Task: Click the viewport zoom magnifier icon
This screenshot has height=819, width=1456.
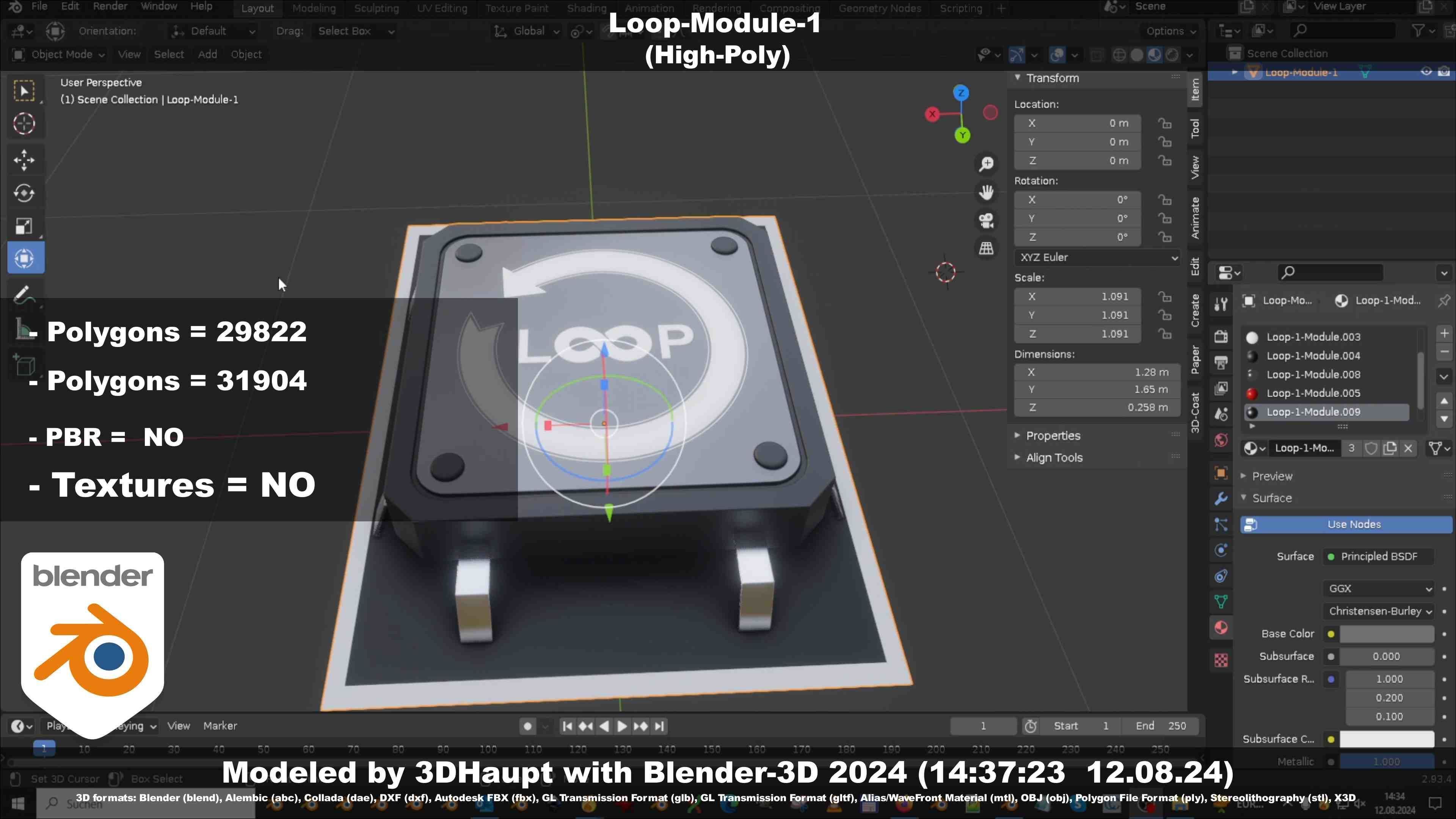Action: point(986,164)
